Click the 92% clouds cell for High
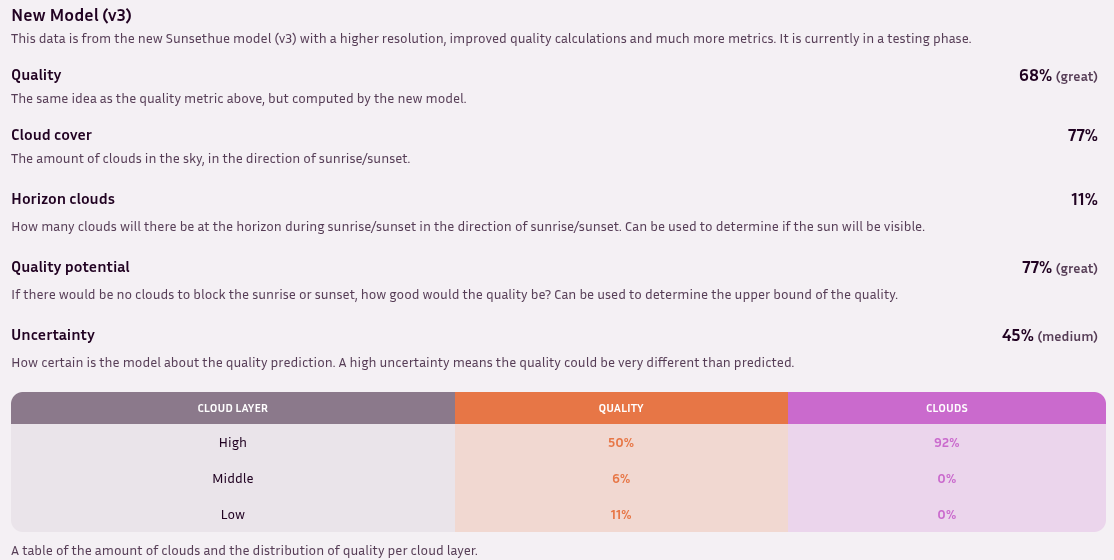The width and height of the screenshot is (1114, 560). pos(946,443)
